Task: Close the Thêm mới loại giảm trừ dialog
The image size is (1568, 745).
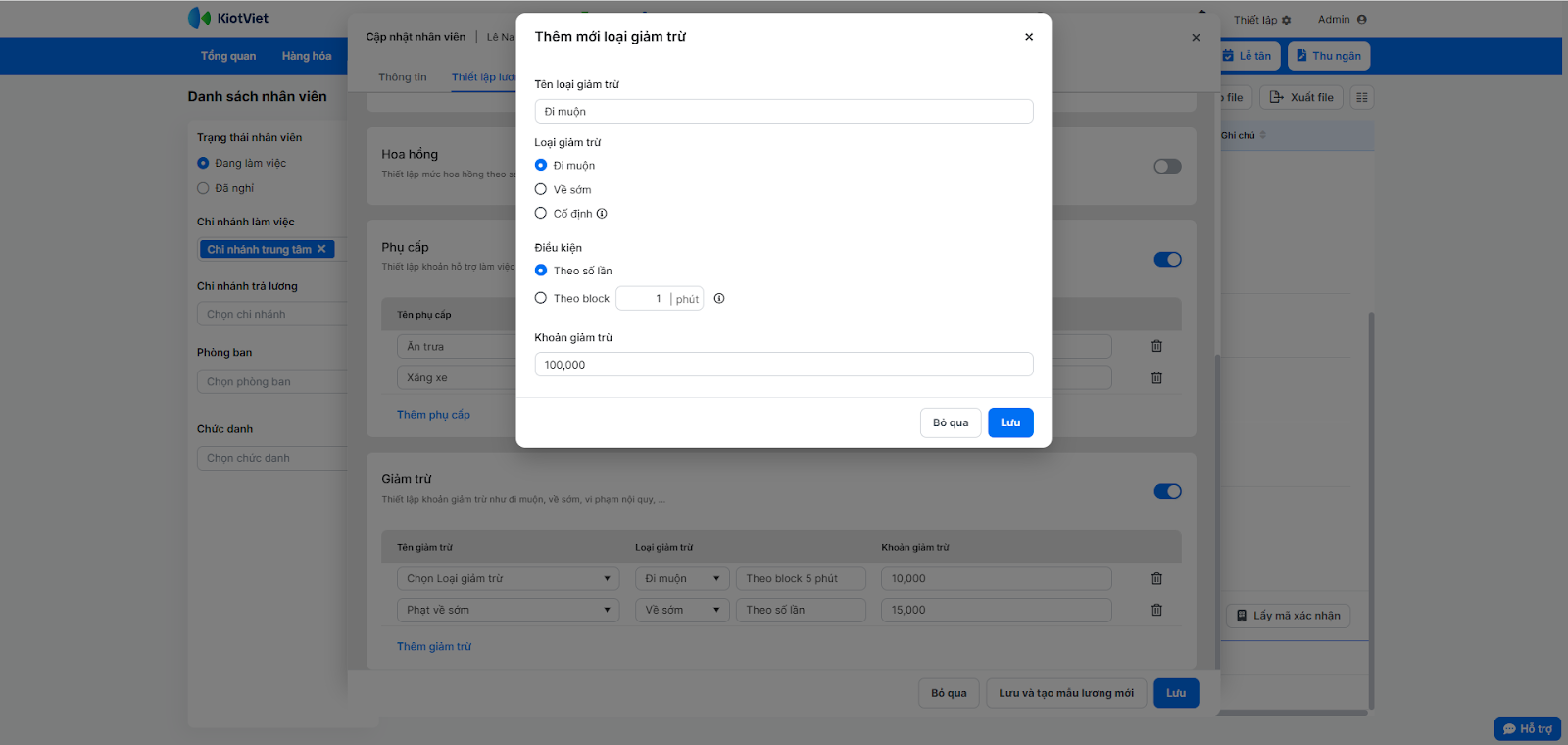Action: coord(1029,37)
